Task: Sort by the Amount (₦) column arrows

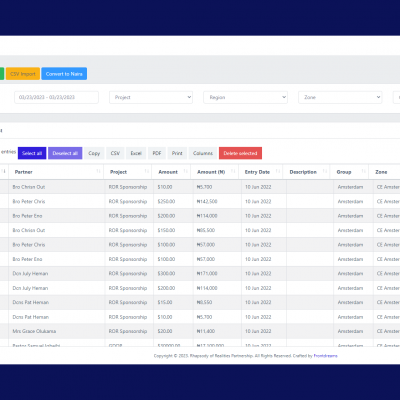Action: pos(233,171)
